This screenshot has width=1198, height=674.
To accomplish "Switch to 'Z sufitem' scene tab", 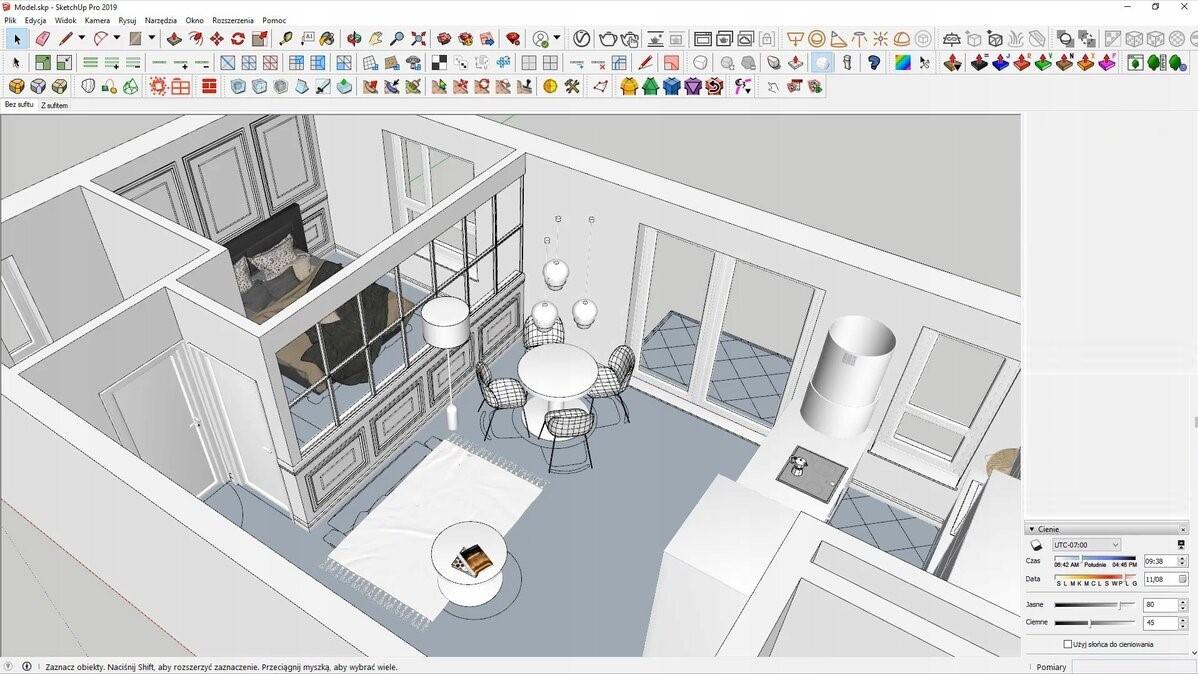I will pyautogui.click(x=53, y=105).
